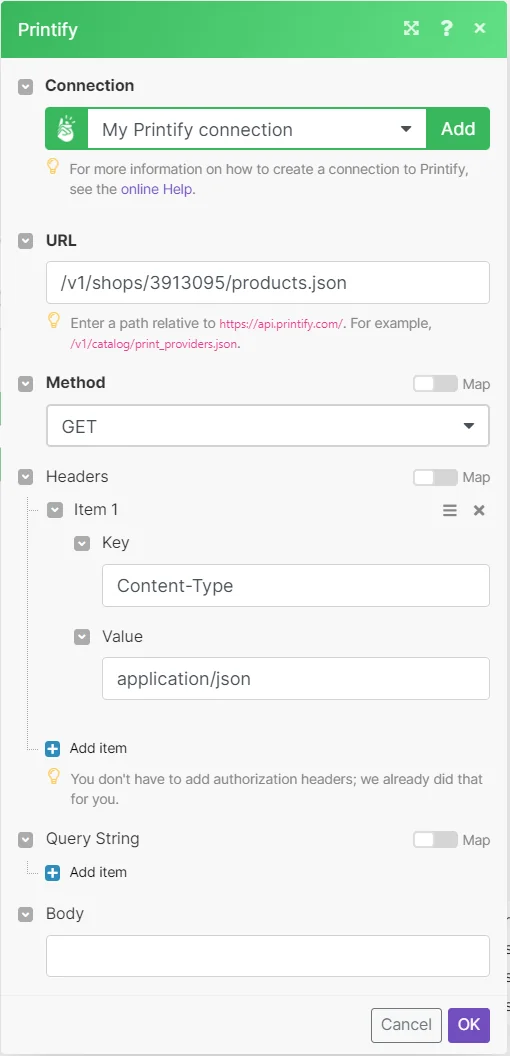Open the My Printify connection dropdown
The height and width of the screenshot is (1056, 510).
click(257, 129)
